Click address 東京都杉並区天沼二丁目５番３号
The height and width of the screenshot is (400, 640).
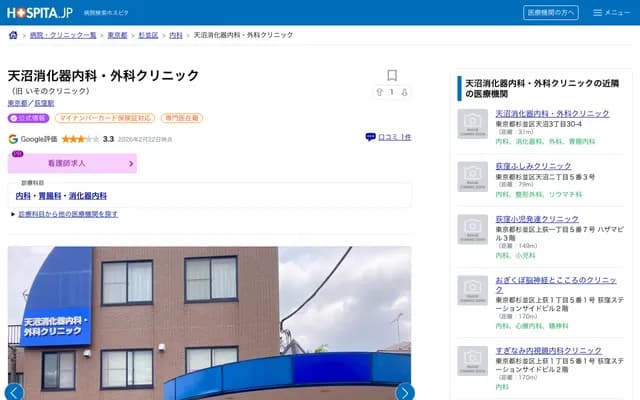coord(545,177)
